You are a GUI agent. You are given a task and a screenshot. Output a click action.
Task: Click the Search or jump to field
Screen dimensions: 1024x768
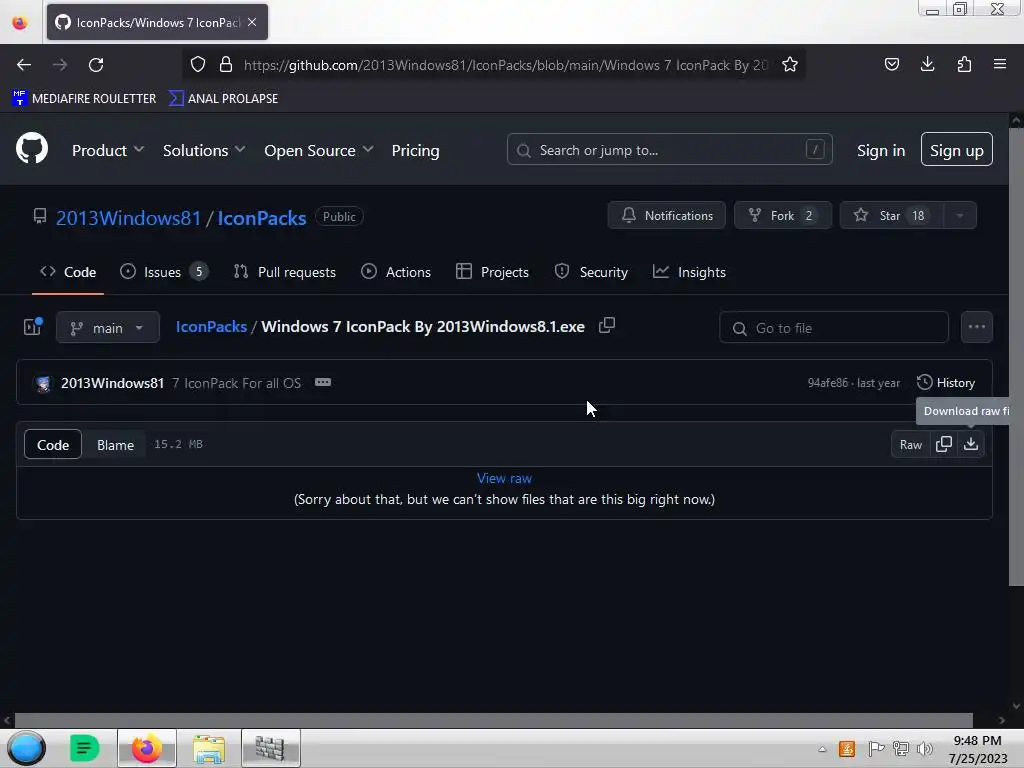coord(669,150)
